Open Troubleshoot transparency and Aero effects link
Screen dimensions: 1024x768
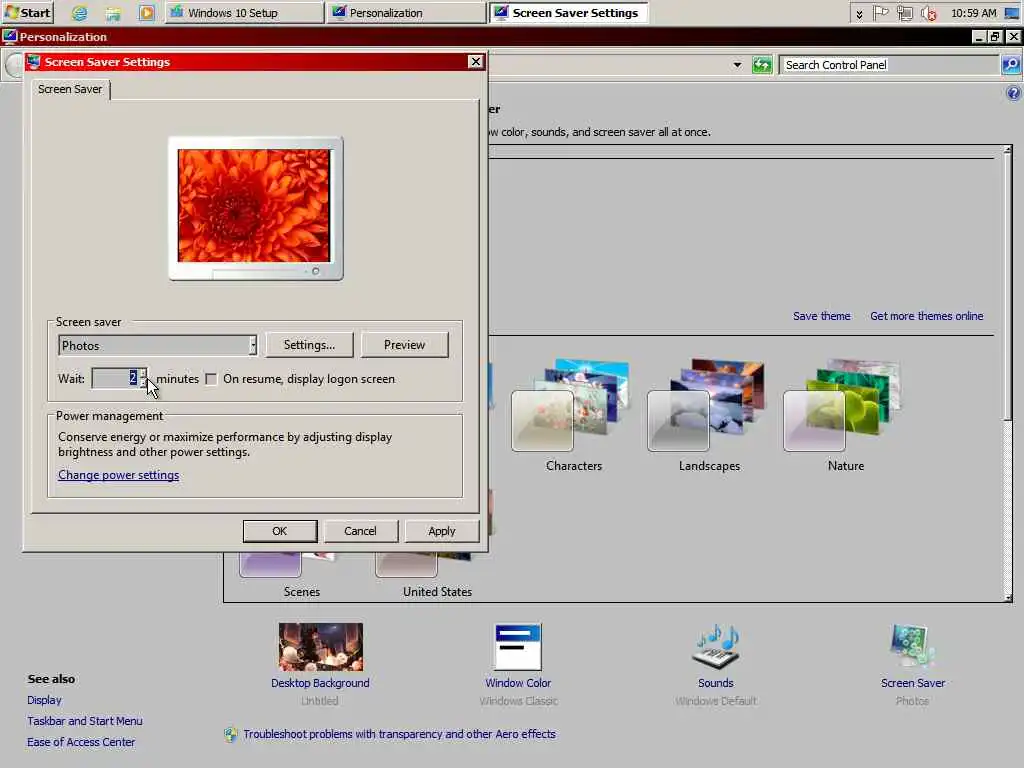click(399, 734)
